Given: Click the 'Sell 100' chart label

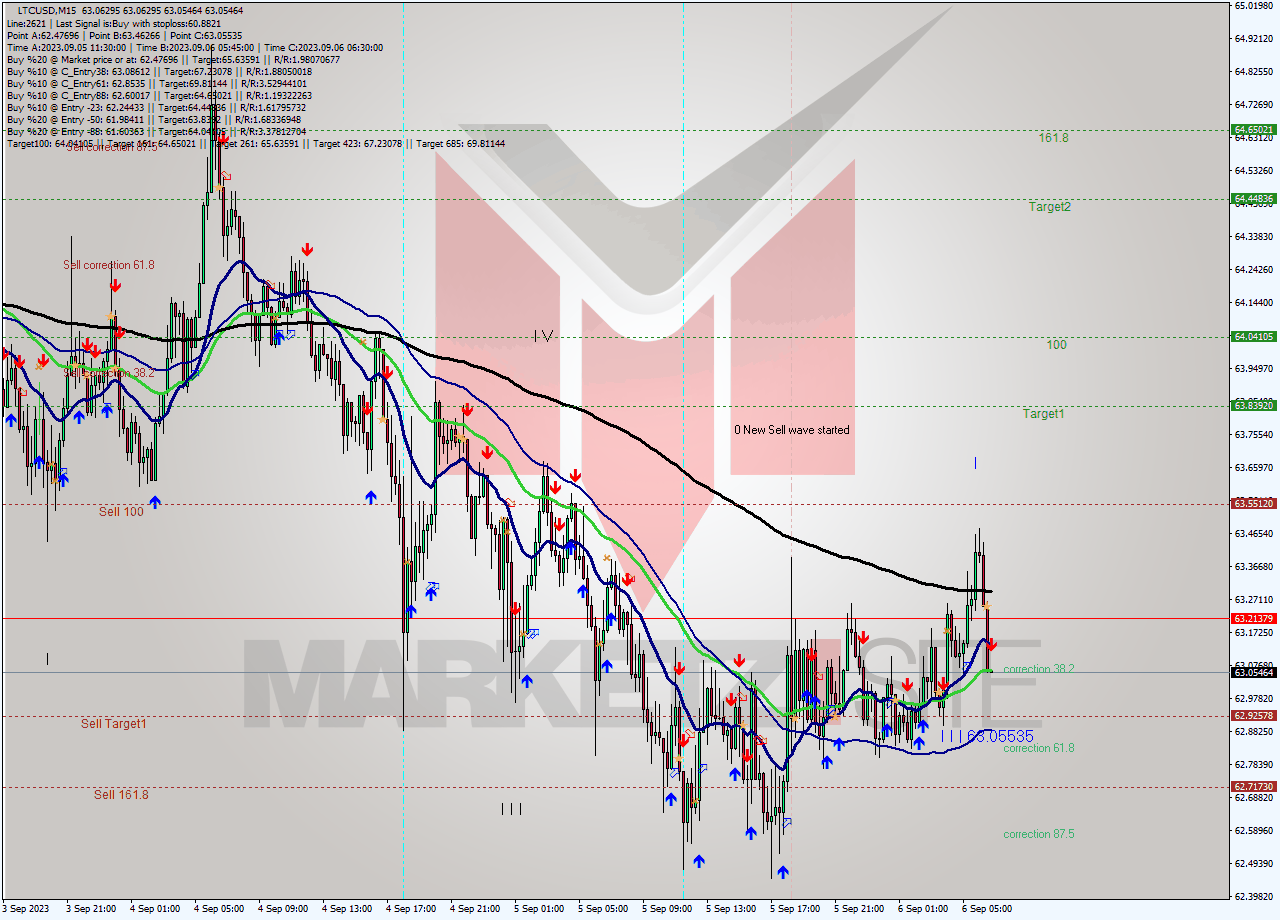Looking at the screenshot, I should [x=121, y=511].
